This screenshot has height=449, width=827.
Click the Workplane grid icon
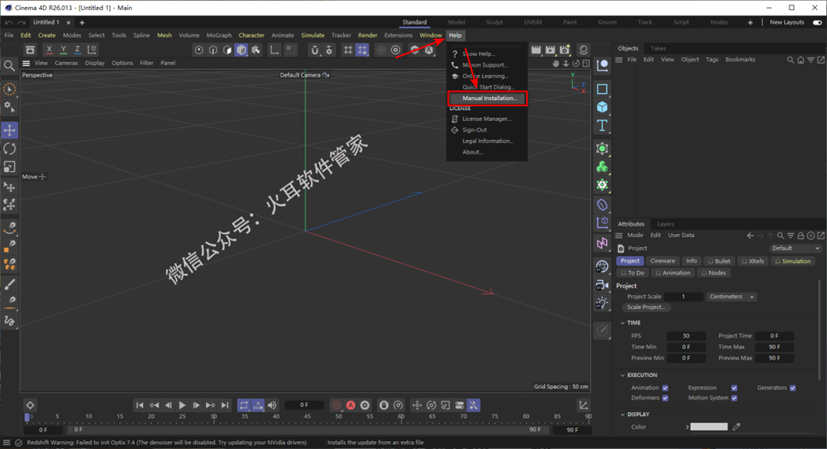pyautogui.click(x=348, y=50)
